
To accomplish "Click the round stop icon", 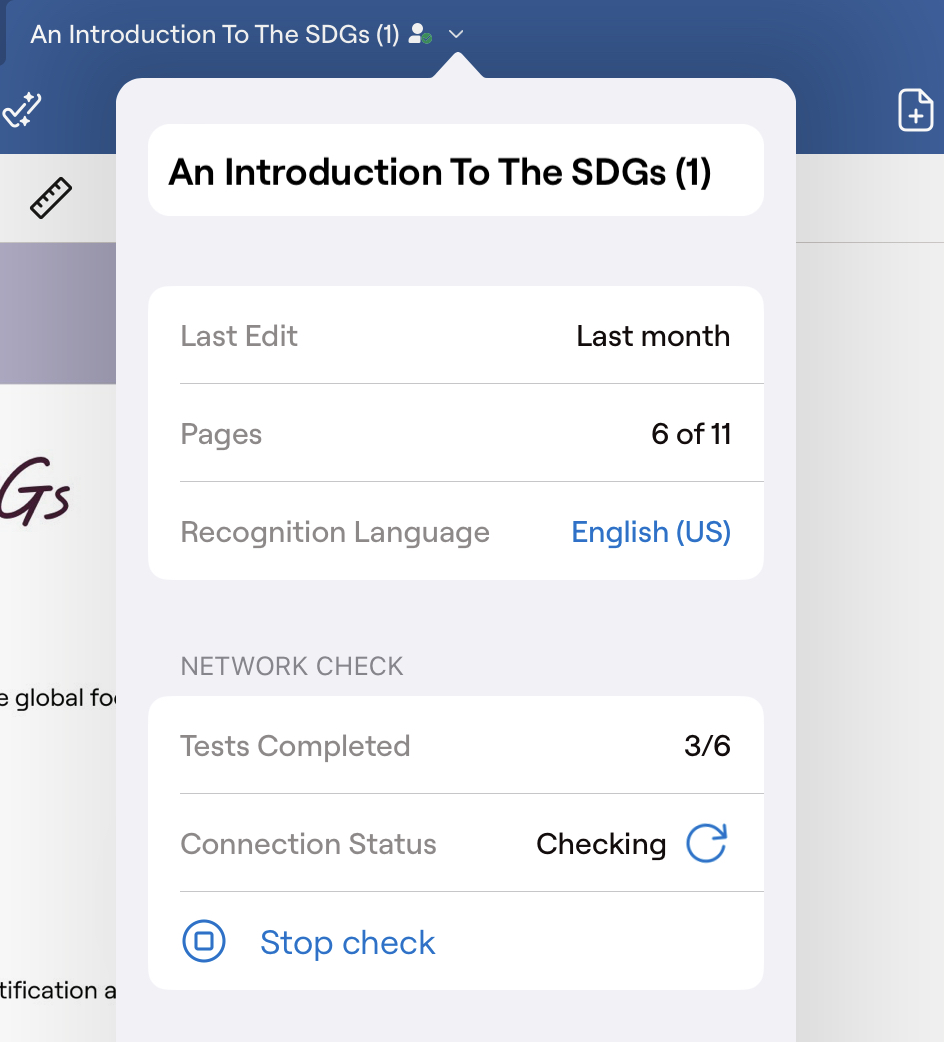I will (x=204, y=942).
